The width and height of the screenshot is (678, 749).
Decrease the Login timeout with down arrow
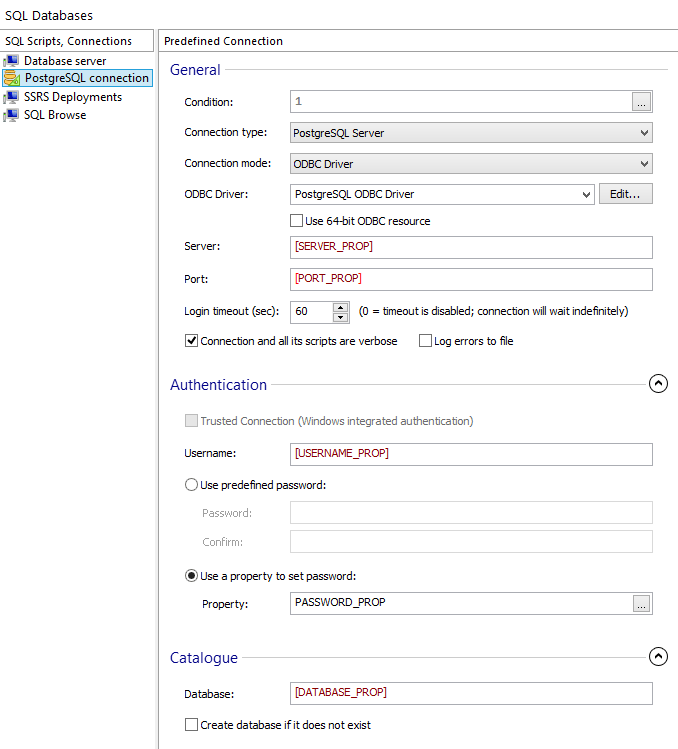pos(340,317)
